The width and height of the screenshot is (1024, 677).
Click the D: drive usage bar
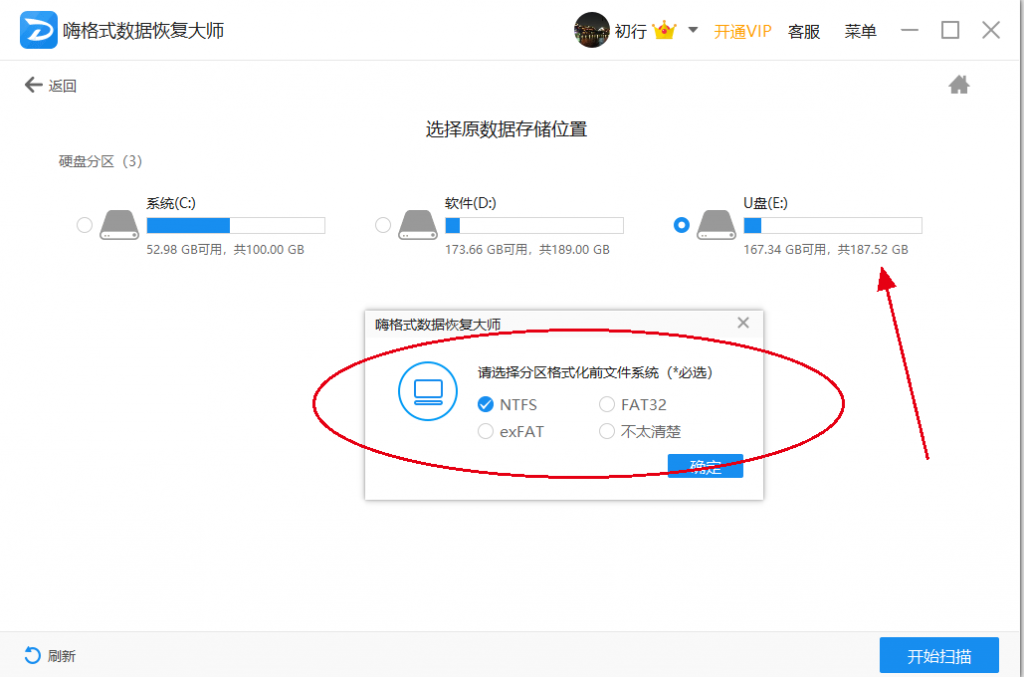click(534, 225)
